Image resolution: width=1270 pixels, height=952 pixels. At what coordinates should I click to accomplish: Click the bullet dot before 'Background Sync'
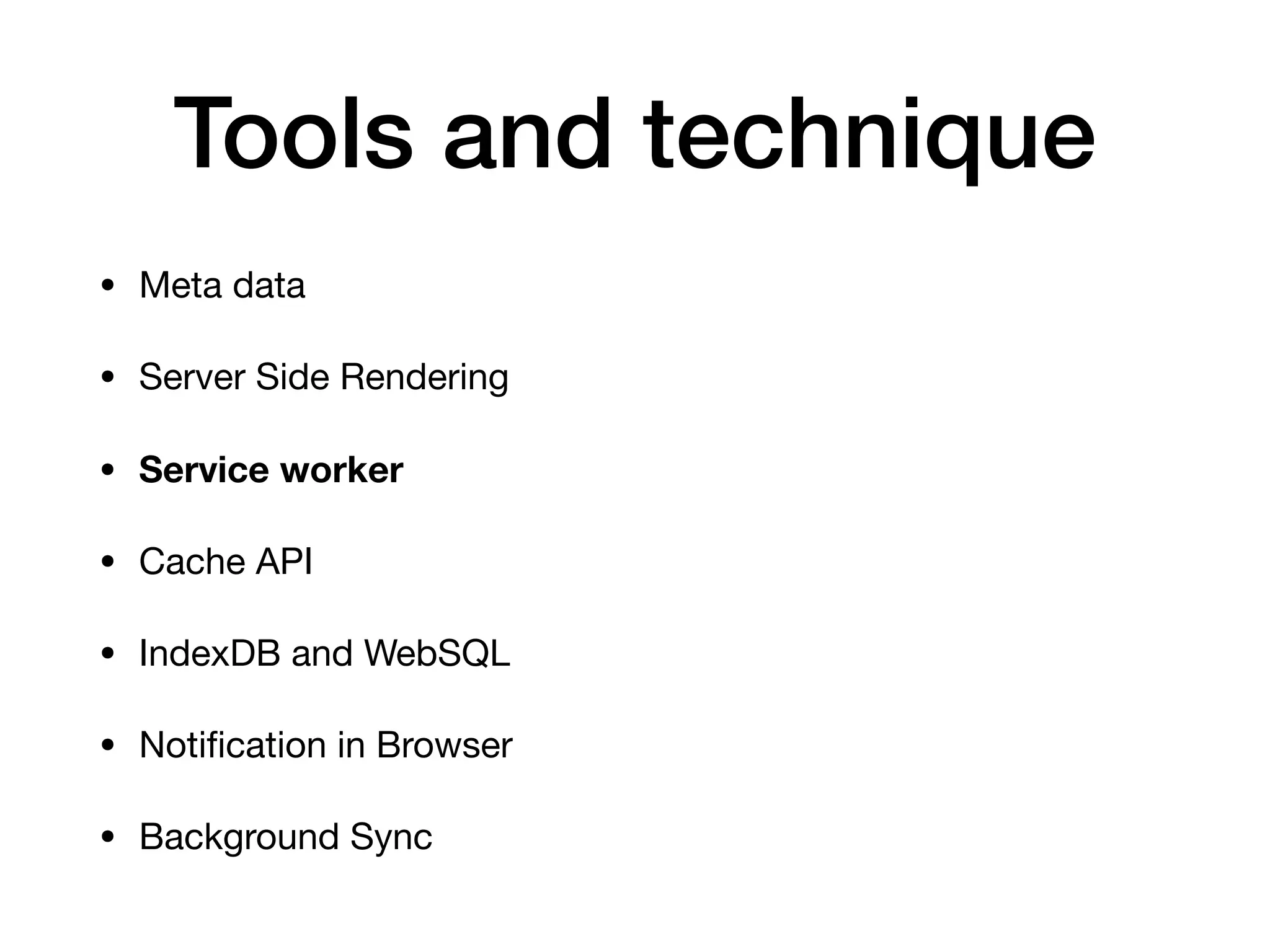(x=108, y=837)
